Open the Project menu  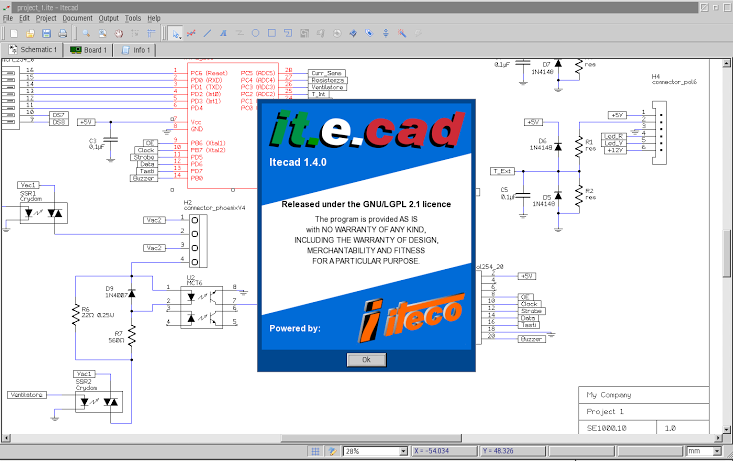(46, 18)
